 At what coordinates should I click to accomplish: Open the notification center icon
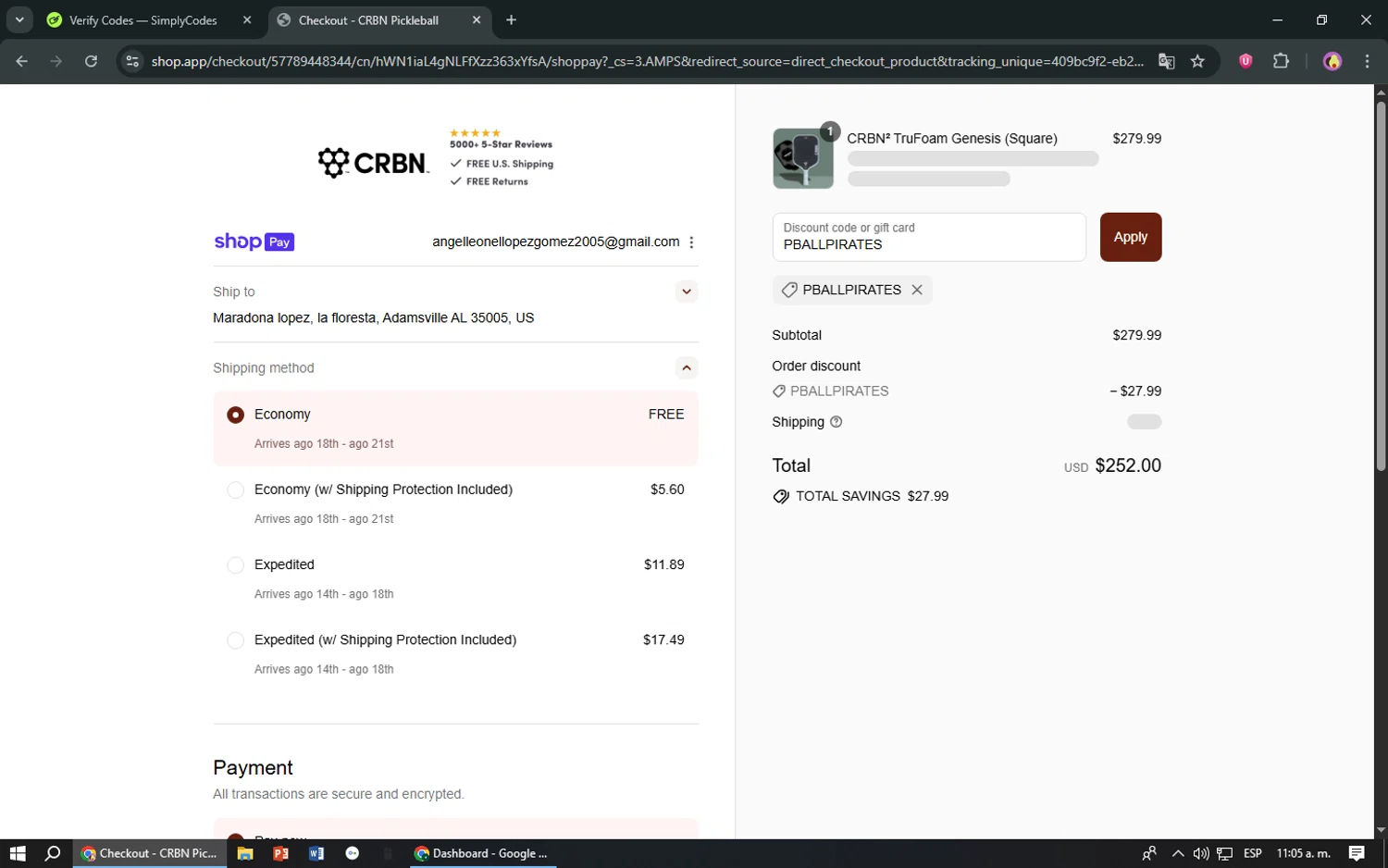pos(1357,853)
